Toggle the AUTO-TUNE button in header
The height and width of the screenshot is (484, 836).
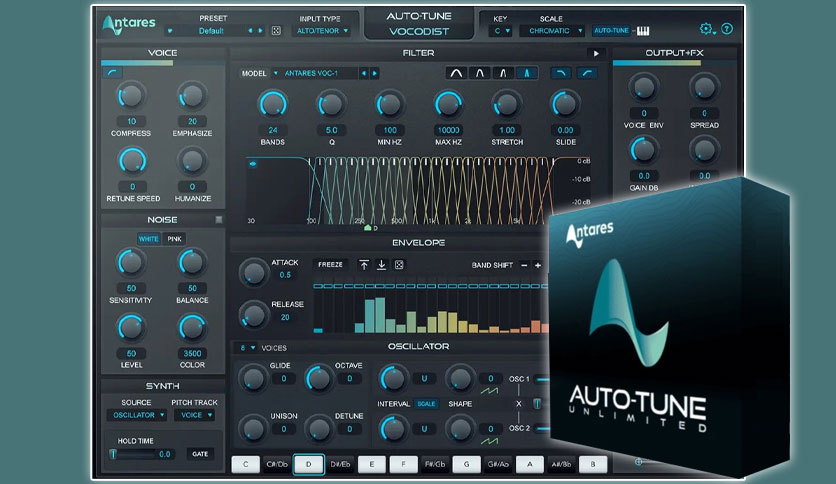[x=611, y=31]
